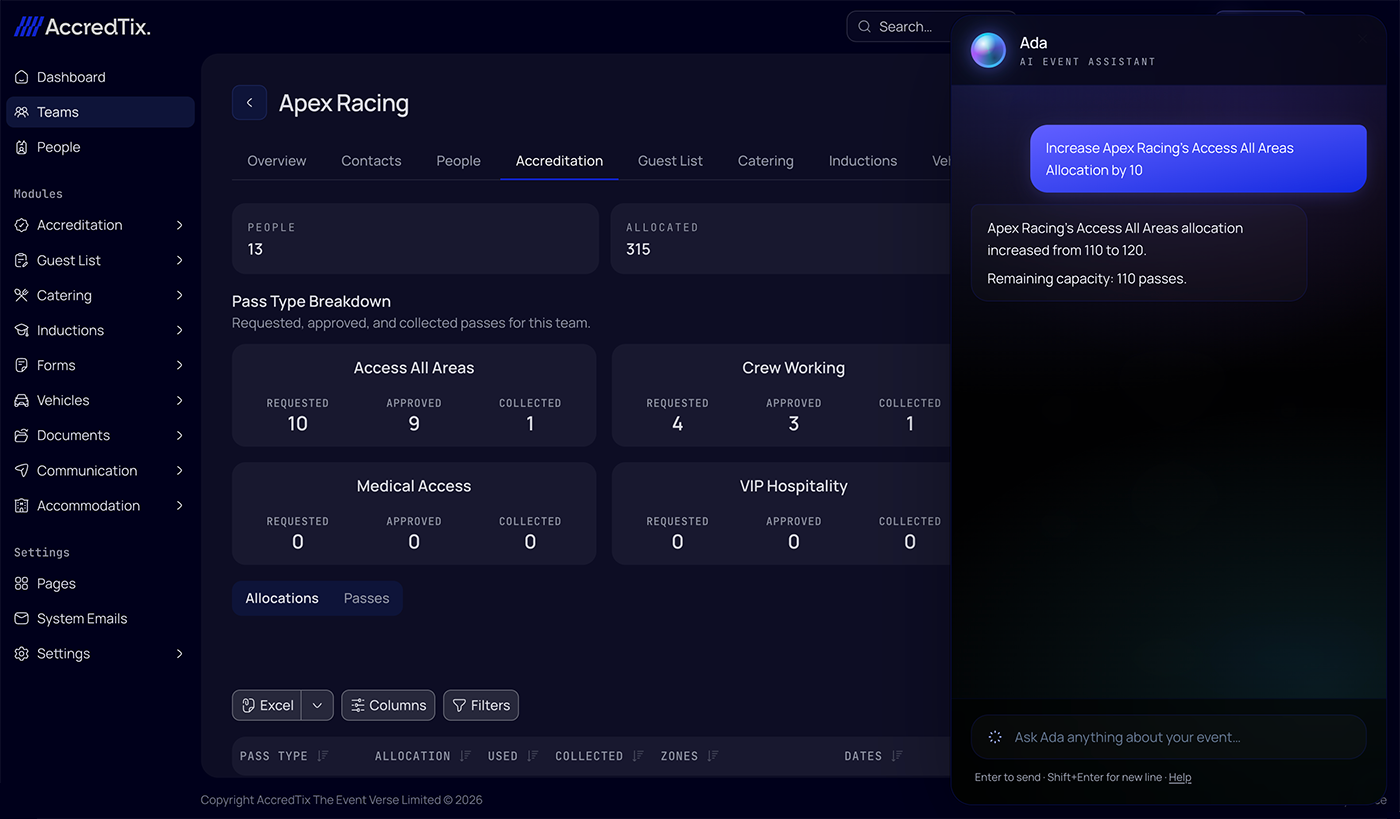1400x819 pixels.
Task: Sort by Collected column icon
Action: point(638,756)
